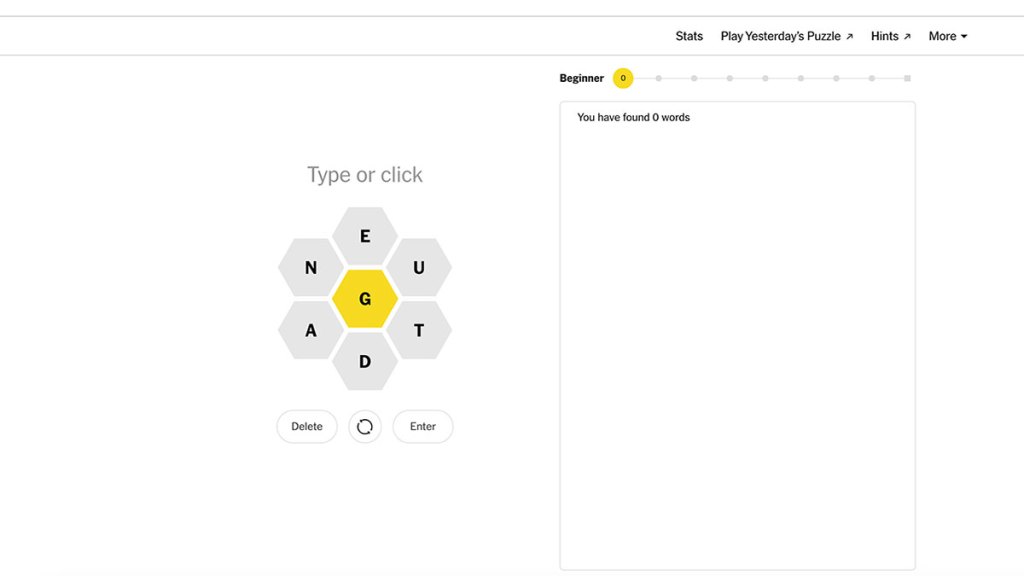Click the letter E hexagon
Screen dimensions: 1024x576
click(x=365, y=237)
